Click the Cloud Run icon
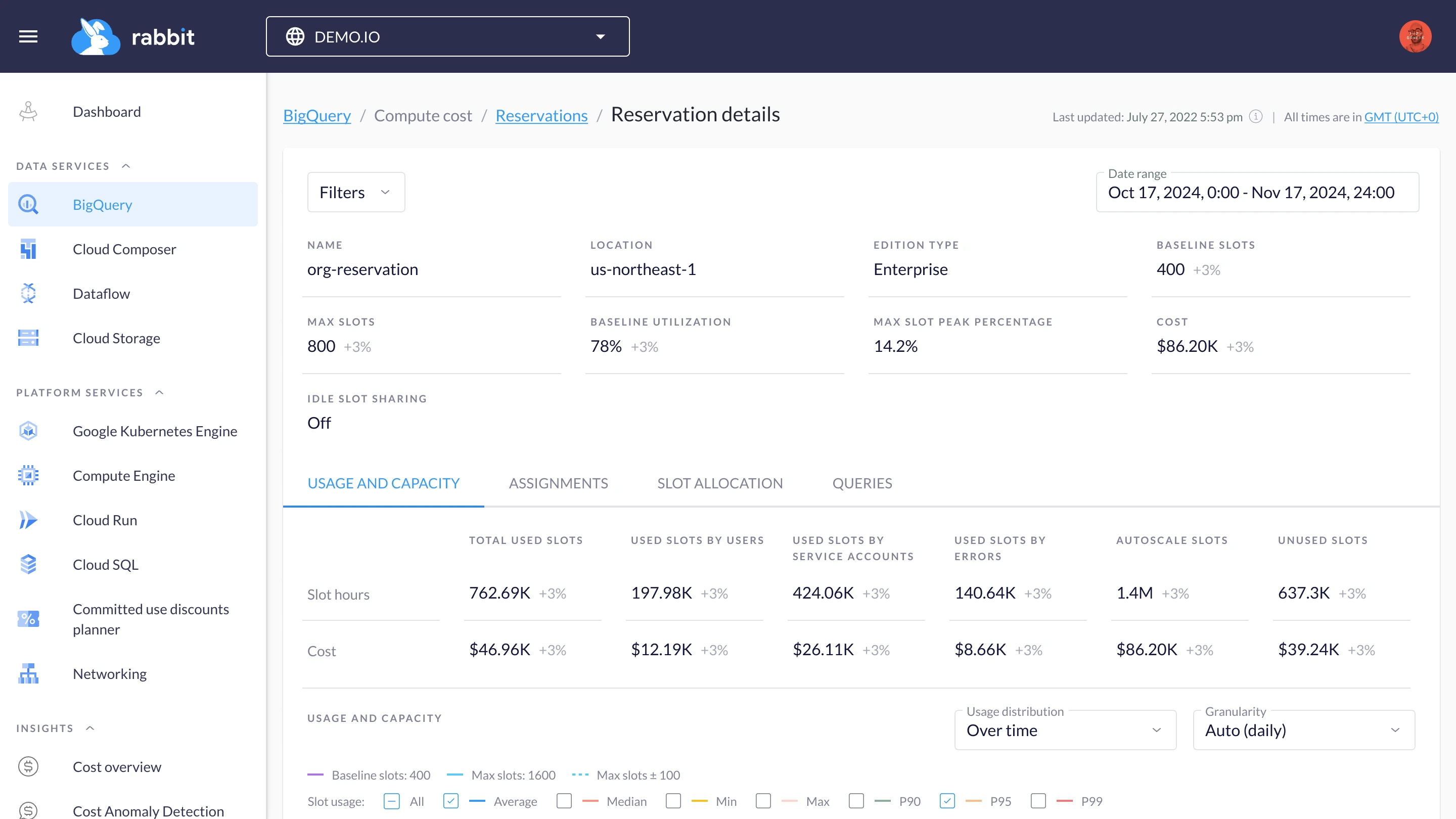1456x819 pixels. [x=28, y=519]
